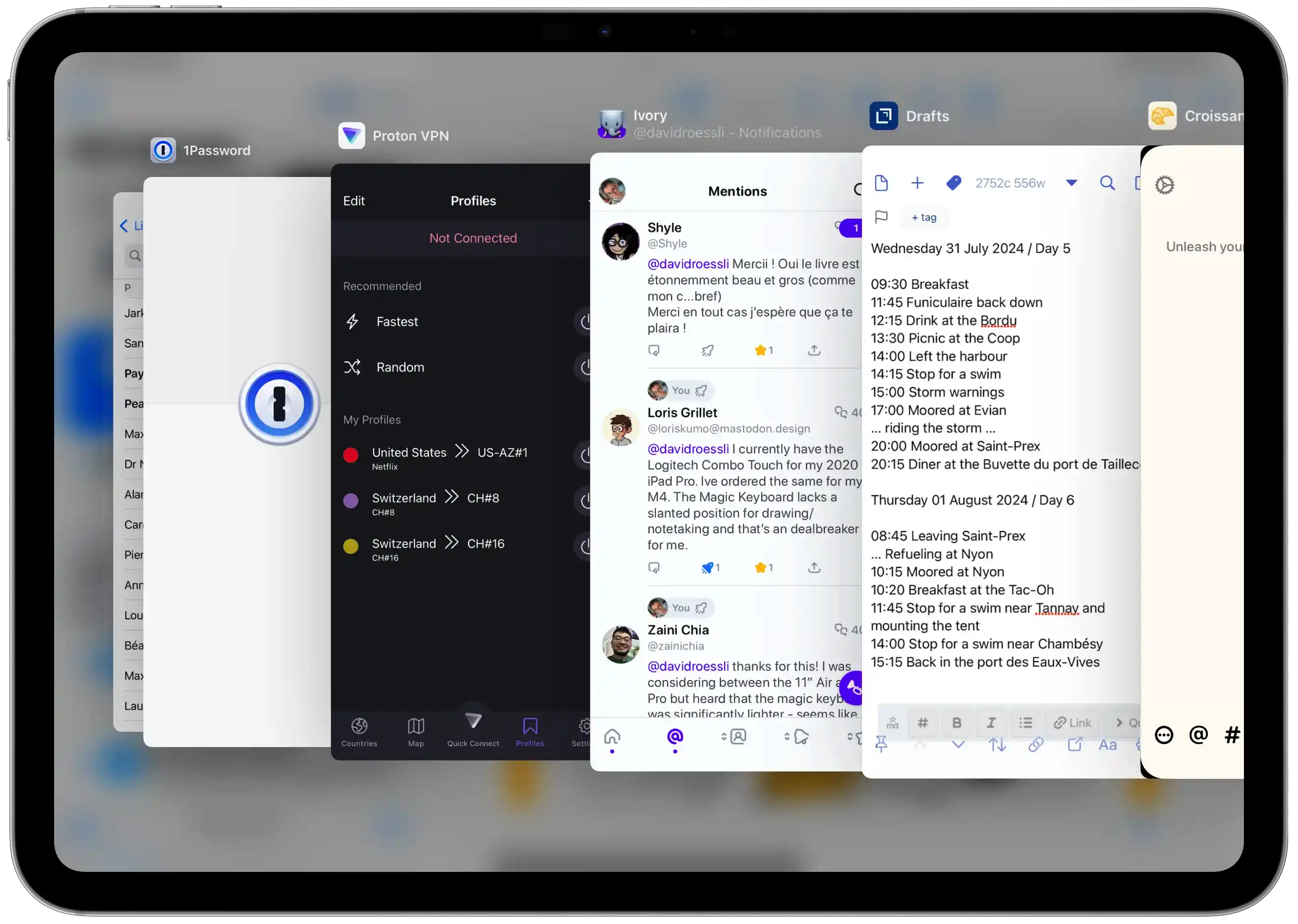Screen dimensions: 1298x924
Task: Open @davidroessli mention in Zaini Chia's post
Action: pos(688,666)
